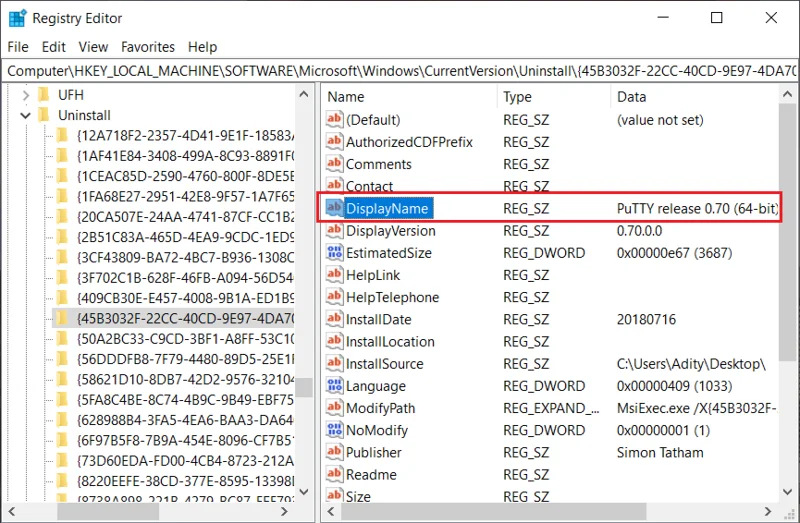Click the string icon next to (Default)
This screenshot has height=523, width=800.
334,119
